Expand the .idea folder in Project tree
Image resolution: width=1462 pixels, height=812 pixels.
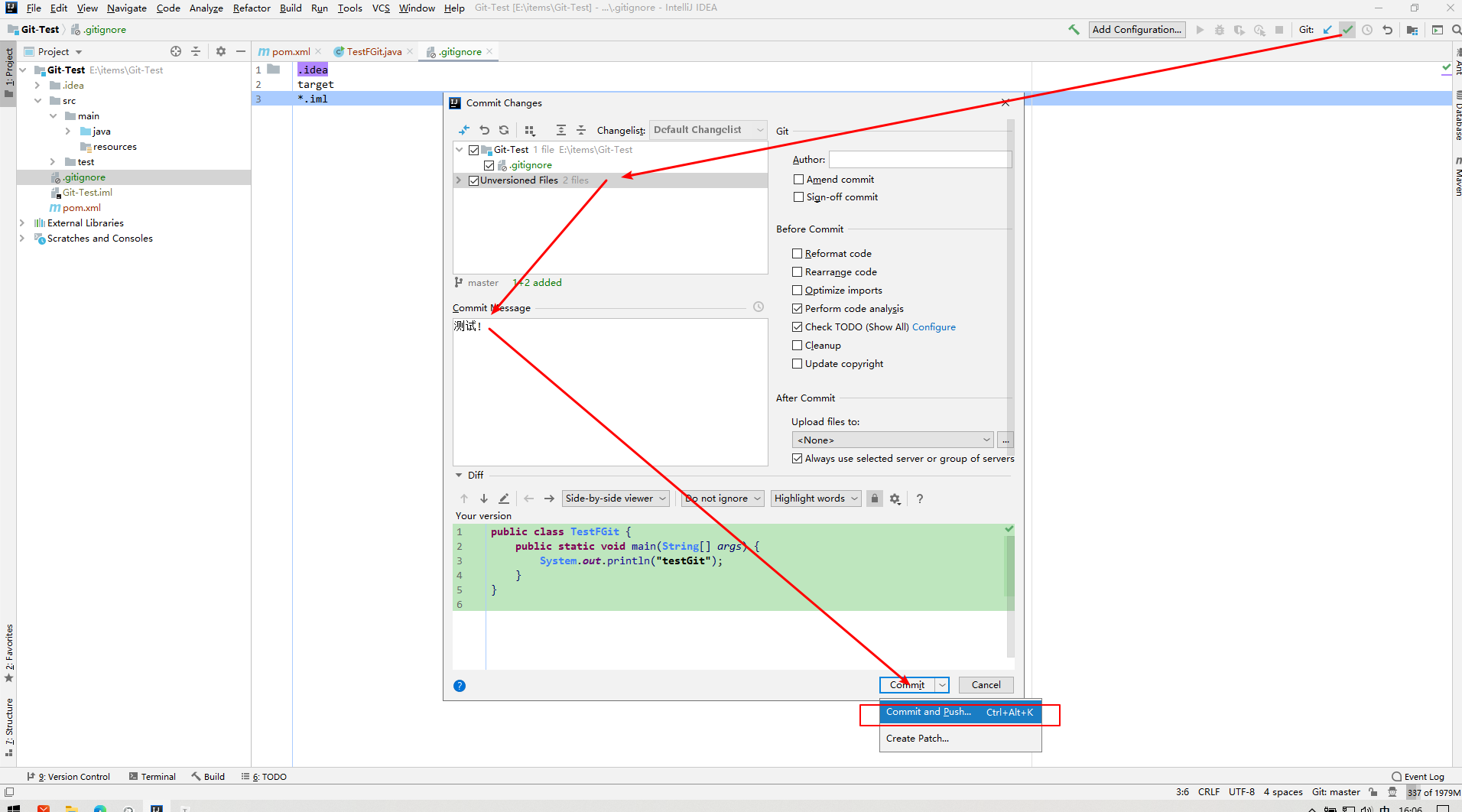[x=37, y=86]
